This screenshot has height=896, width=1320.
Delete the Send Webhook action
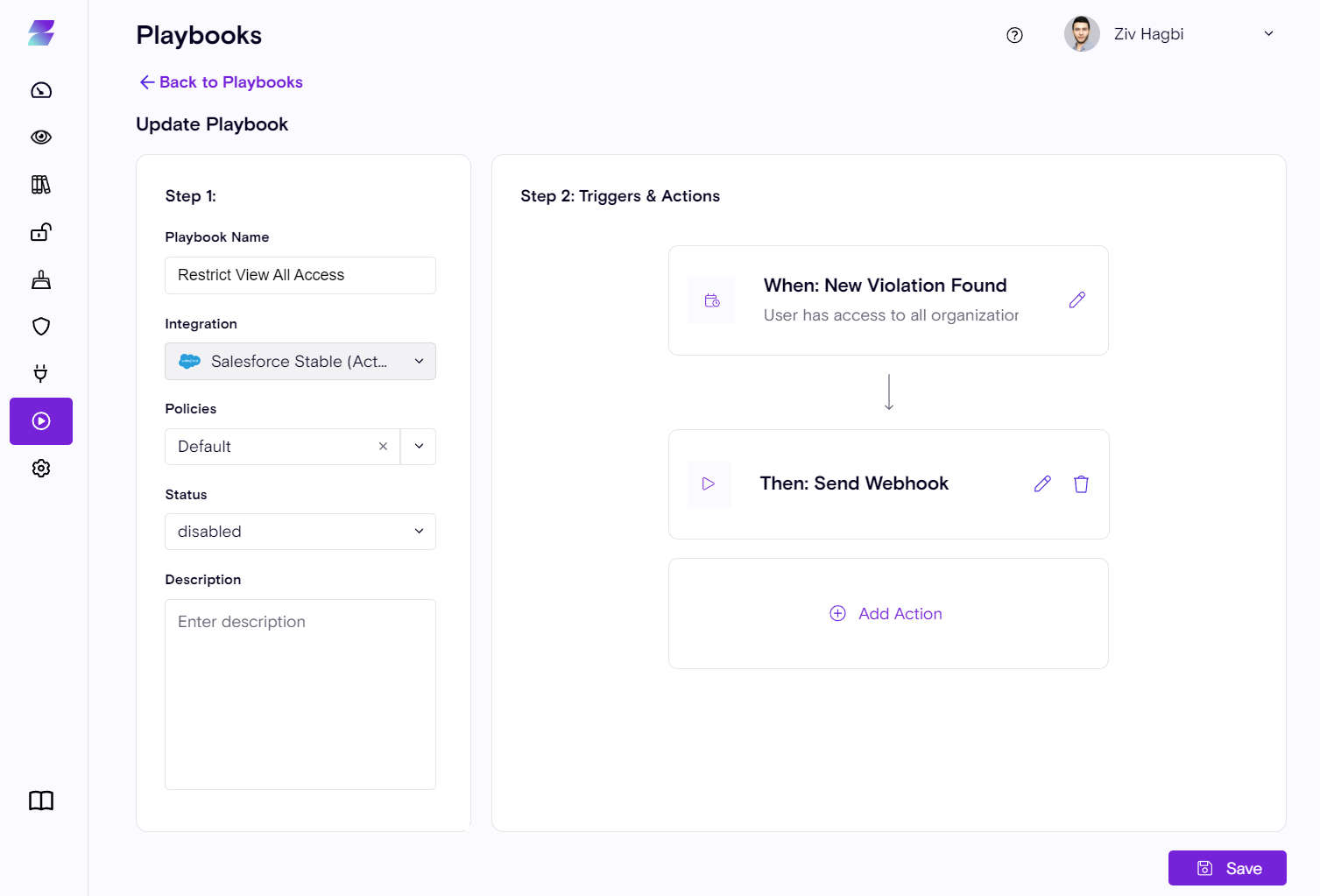click(1081, 484)
